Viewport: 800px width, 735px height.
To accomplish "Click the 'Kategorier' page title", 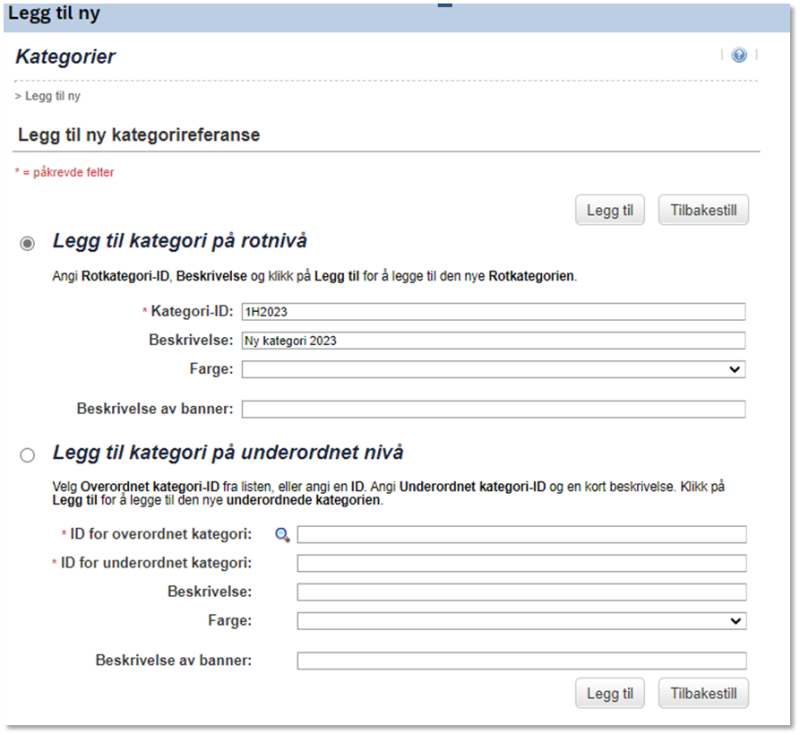I will (x=65, y=57).
